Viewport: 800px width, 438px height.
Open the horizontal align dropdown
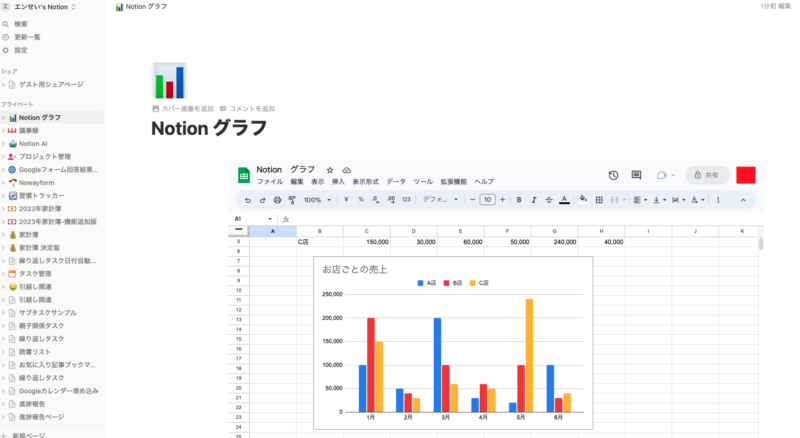pyautogui.click(x=640, y=200)
